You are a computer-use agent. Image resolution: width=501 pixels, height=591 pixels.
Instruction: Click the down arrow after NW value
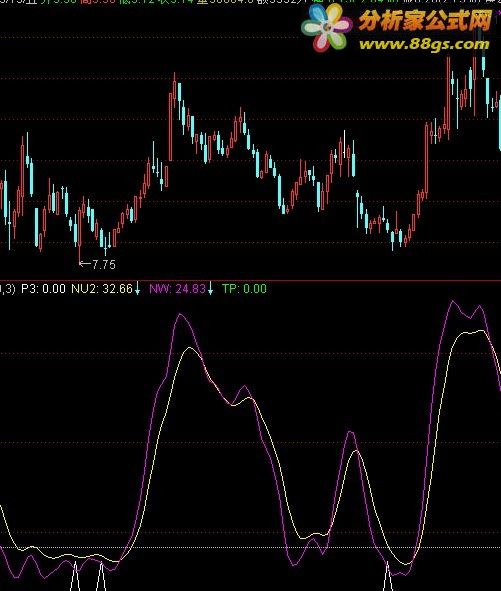(x=210, y=288)
